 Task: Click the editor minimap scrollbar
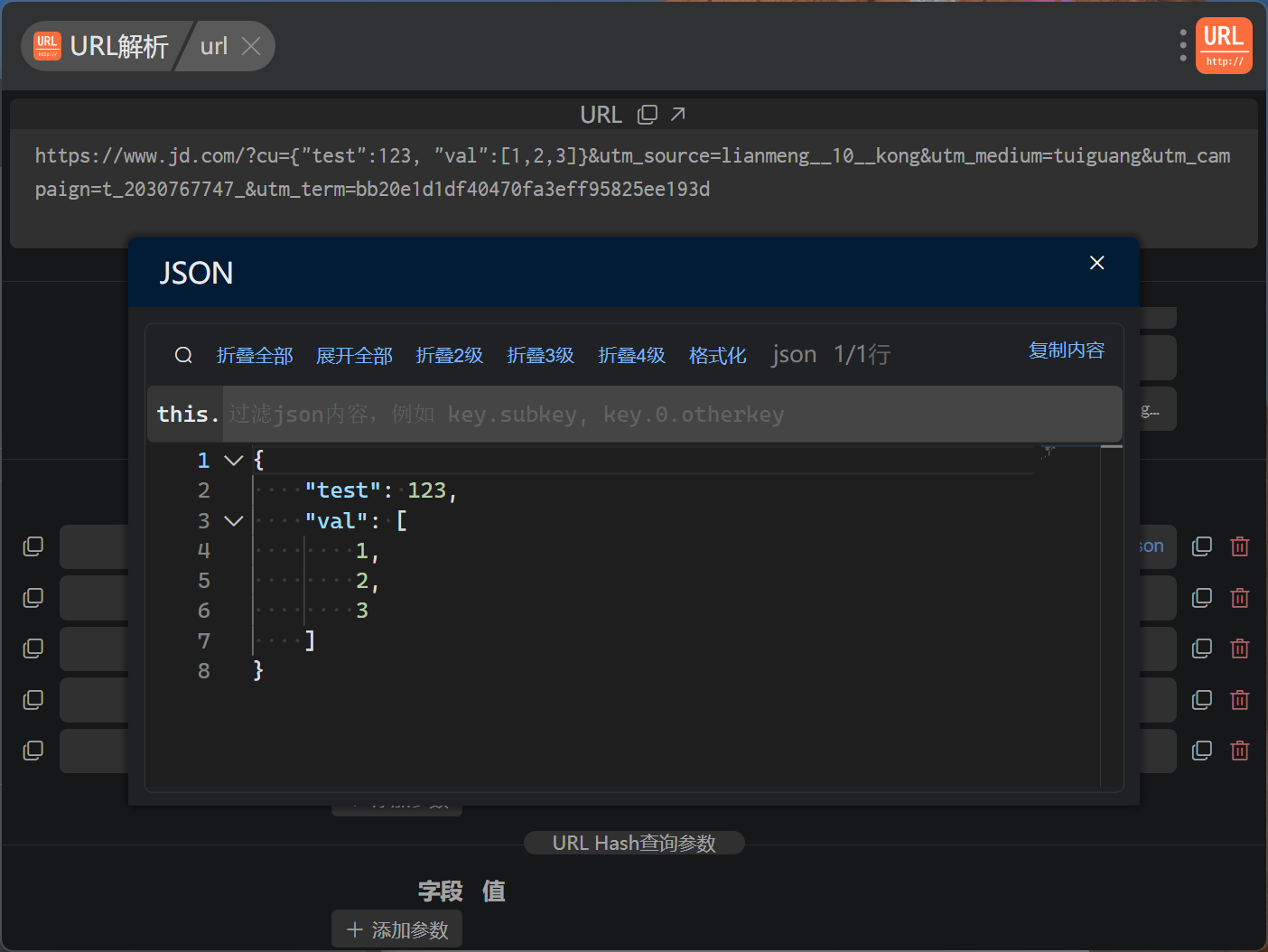pyautogui.click(x=1111, y=614)
